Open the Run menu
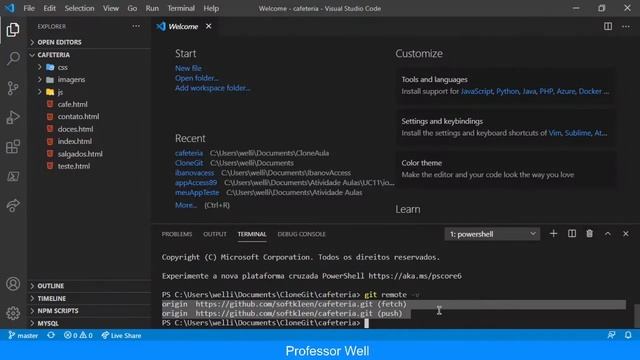The width and height of the screenshot is (640, 360). [x=152, y=8]
